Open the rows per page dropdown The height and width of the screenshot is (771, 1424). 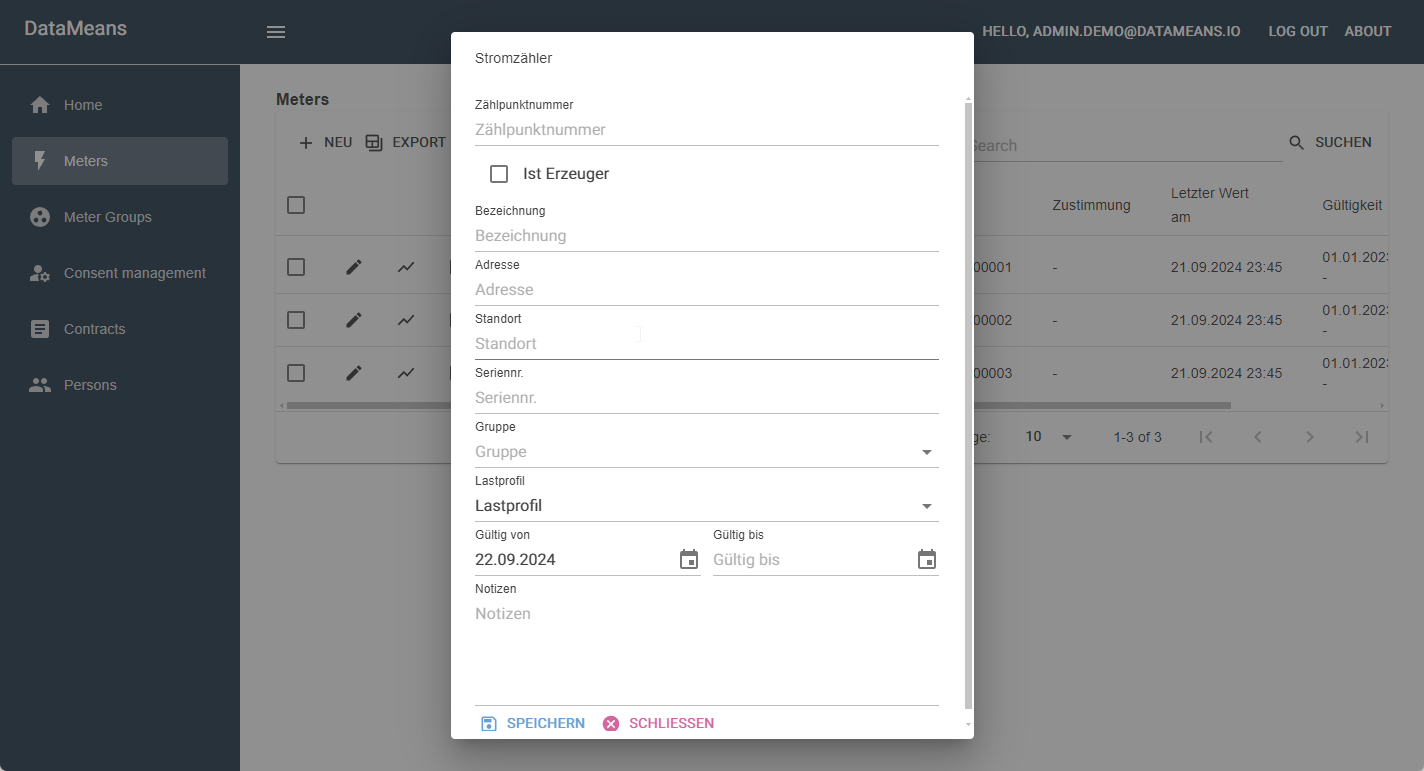(x=1049, y=437)
